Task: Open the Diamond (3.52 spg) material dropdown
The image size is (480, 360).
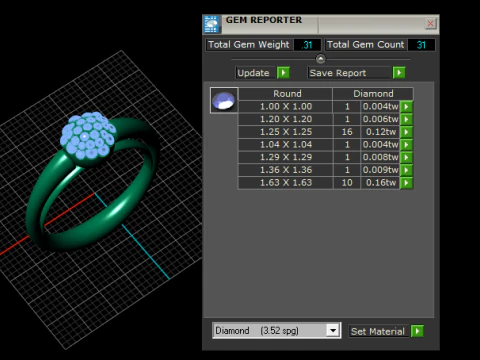Action: (333, 330)
